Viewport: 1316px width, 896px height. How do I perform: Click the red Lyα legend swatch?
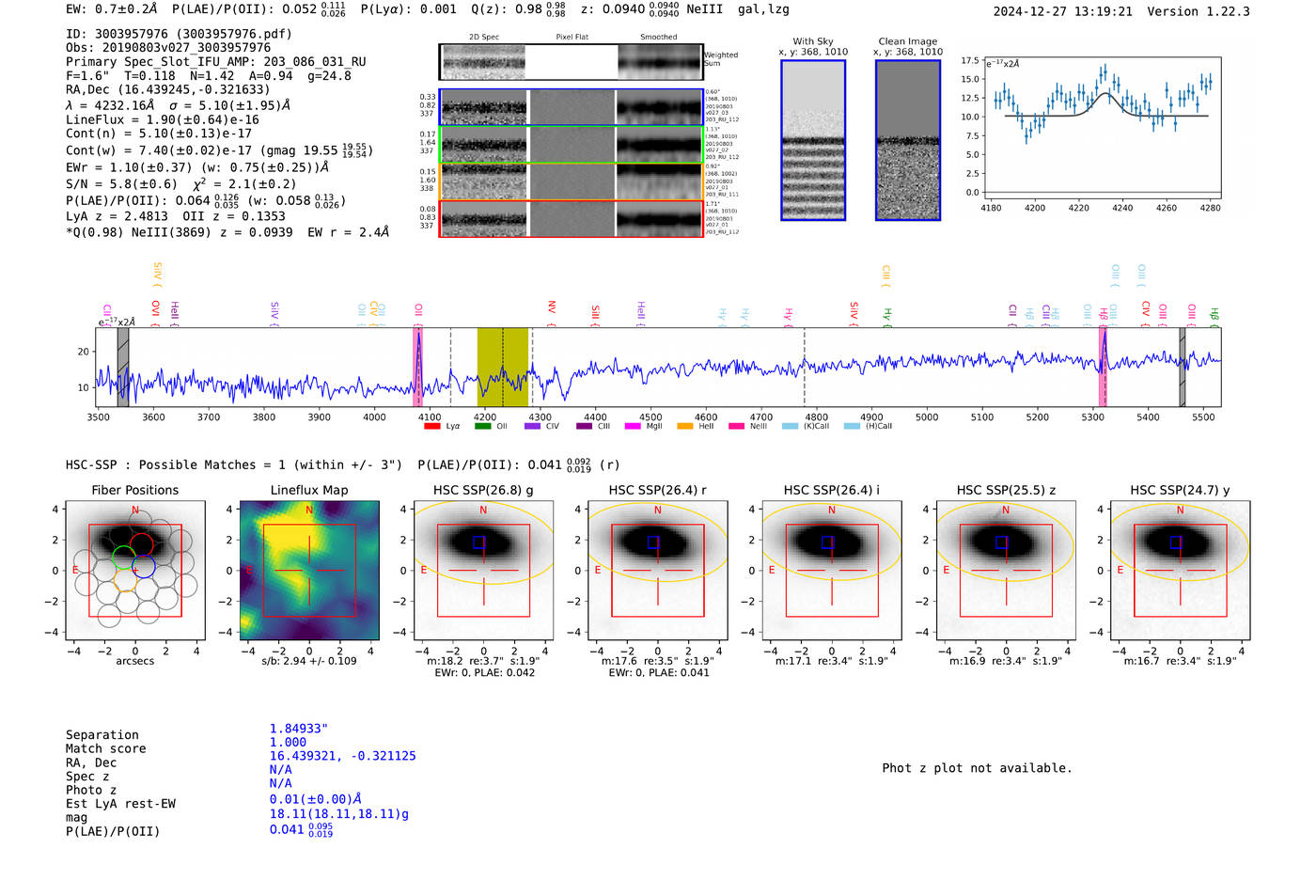pos(432,426)
